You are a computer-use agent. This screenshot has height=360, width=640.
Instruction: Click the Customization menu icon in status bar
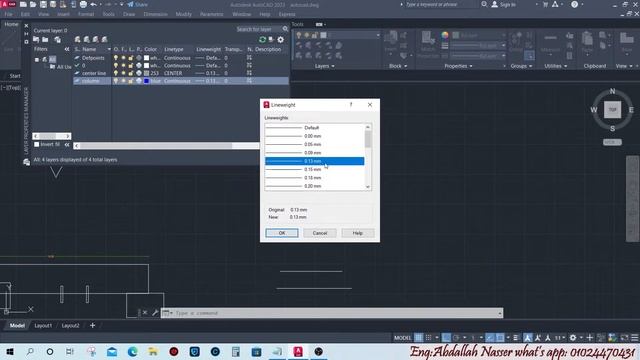[x=635, y=338]
